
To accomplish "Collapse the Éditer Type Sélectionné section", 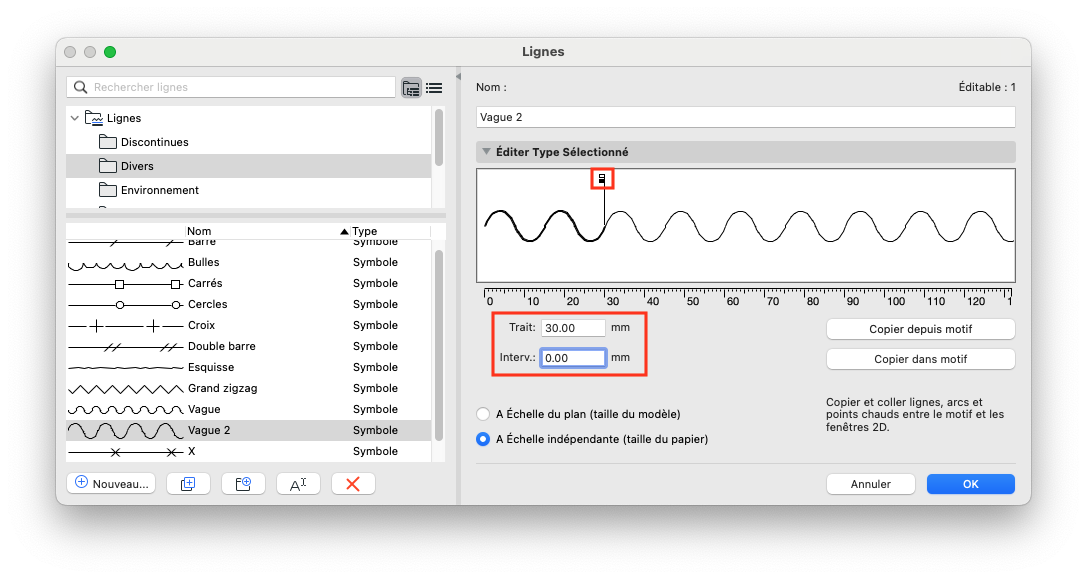I will point(486,151).
